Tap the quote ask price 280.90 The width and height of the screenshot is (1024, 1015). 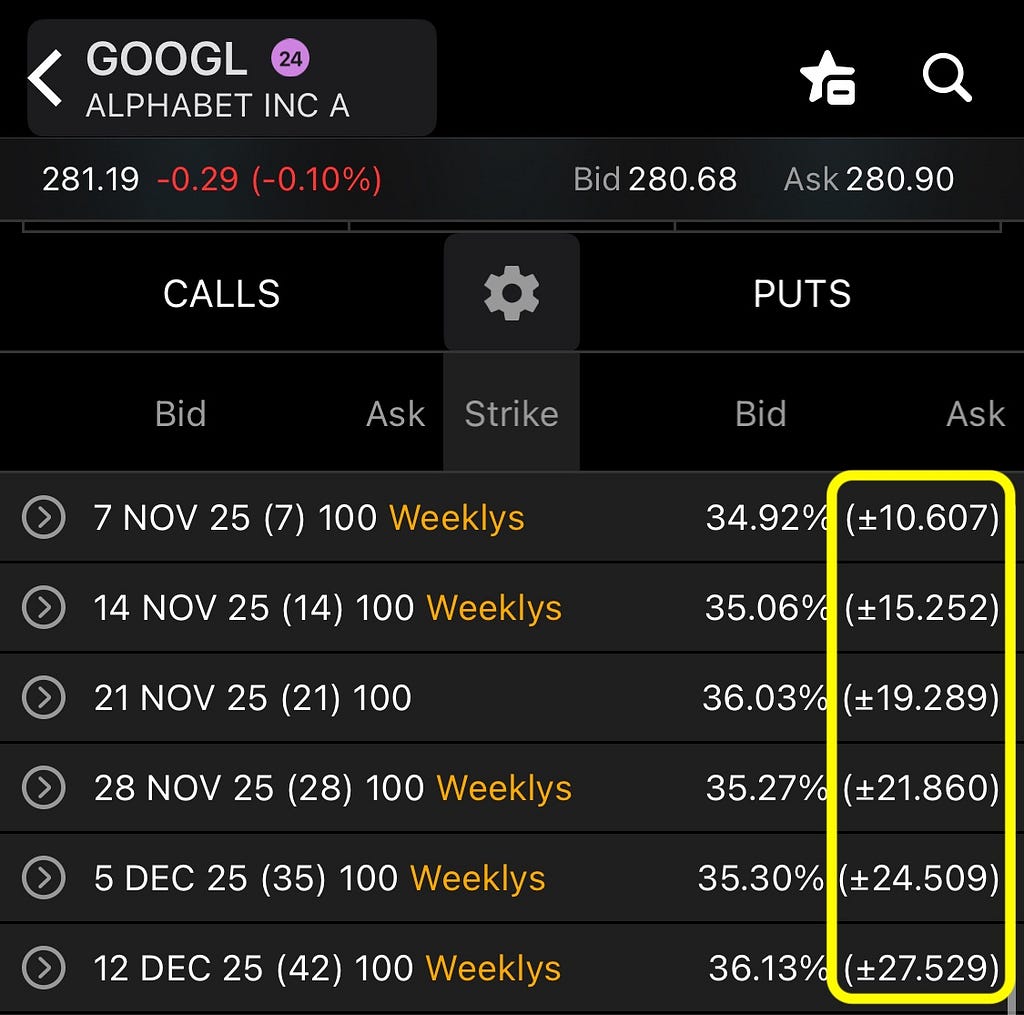coord(900,179)
